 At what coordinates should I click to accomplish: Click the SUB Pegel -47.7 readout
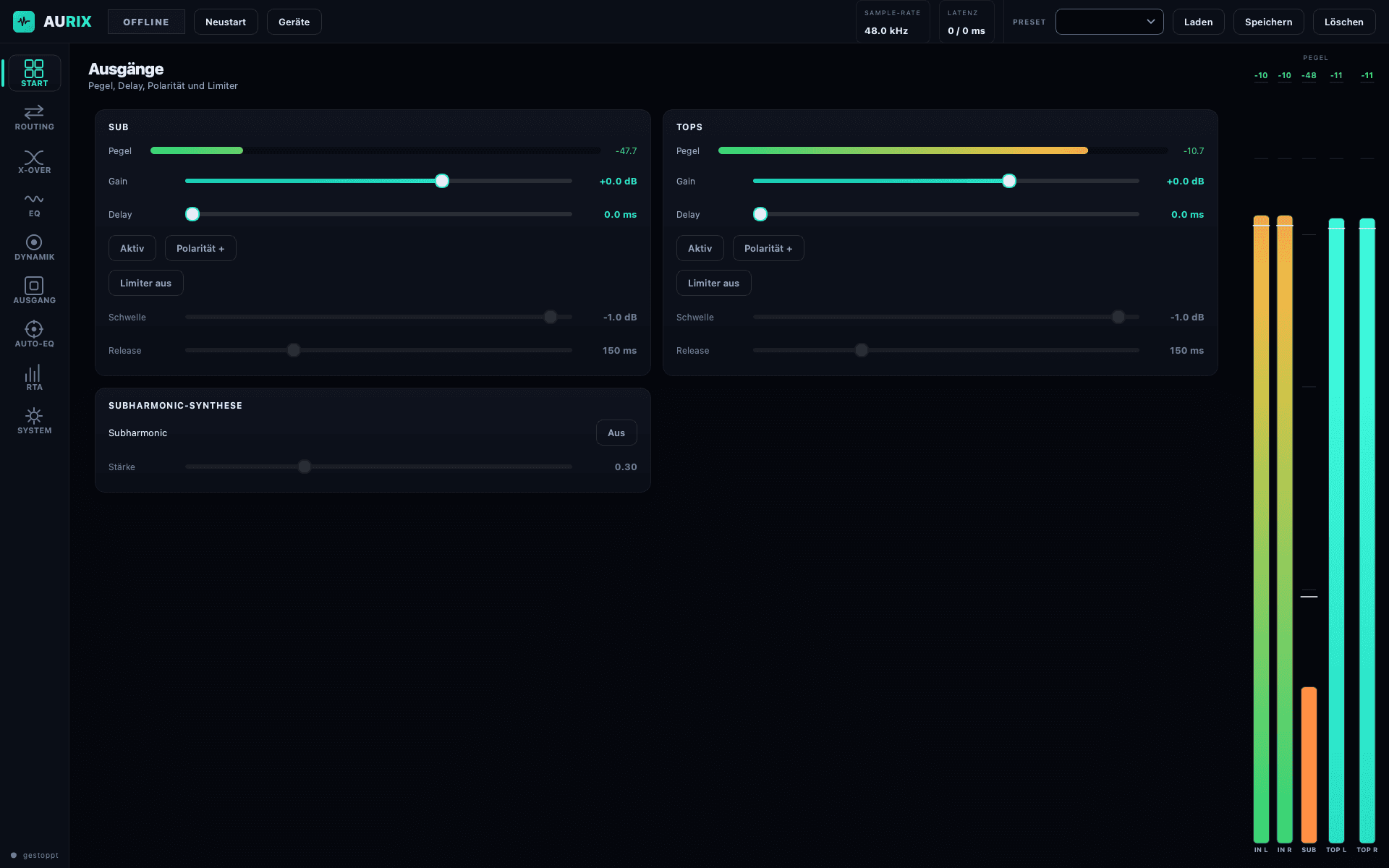[626, 151]
